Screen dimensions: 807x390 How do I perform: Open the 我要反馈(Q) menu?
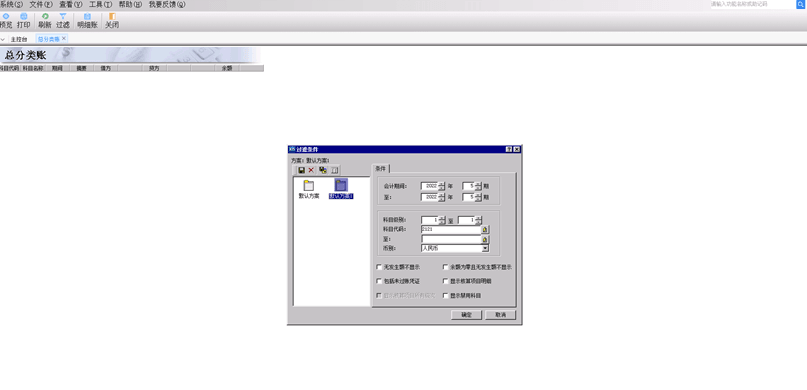(x=167, y=5)
